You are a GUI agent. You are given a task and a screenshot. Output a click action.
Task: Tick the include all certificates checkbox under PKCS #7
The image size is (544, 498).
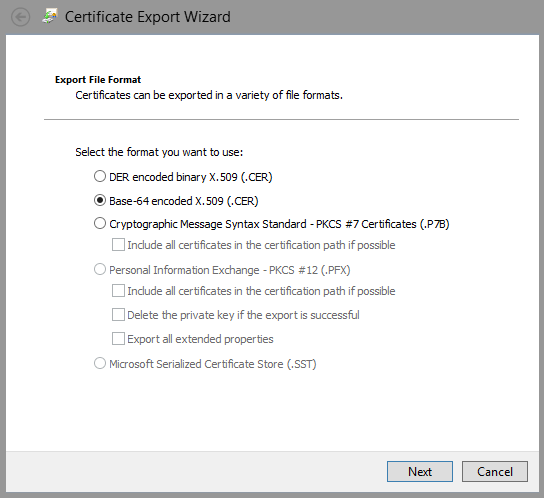point(118,245)
